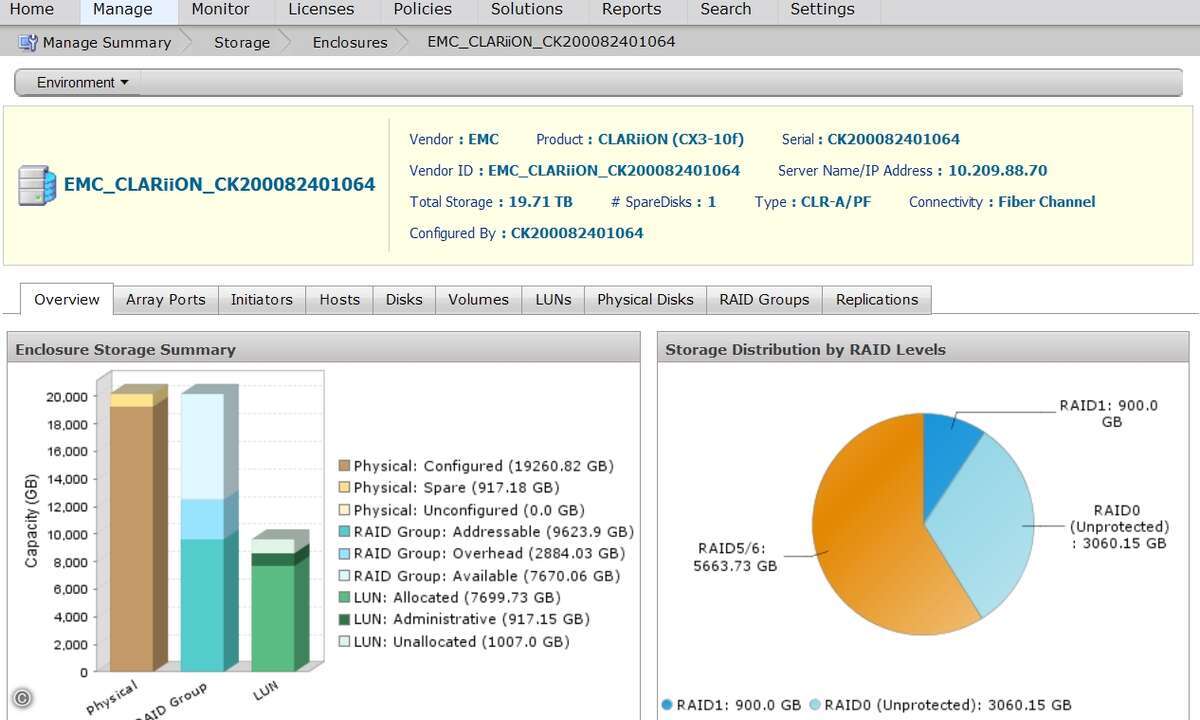Open the Physical Disks tab
Viewport: 1200px width, 720px height.
point(645,300)
